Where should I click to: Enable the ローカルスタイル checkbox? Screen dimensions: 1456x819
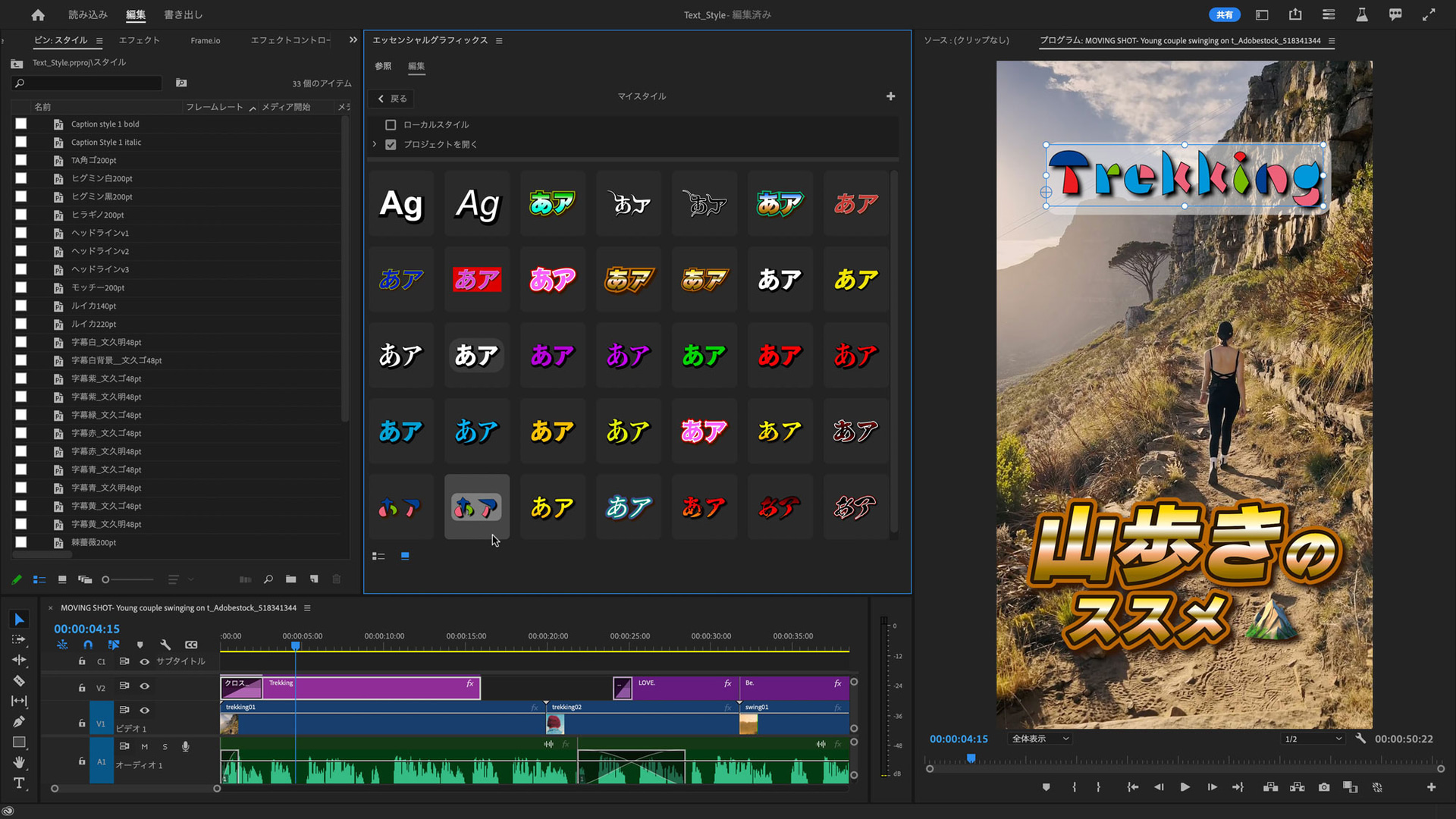coord(391,124)
